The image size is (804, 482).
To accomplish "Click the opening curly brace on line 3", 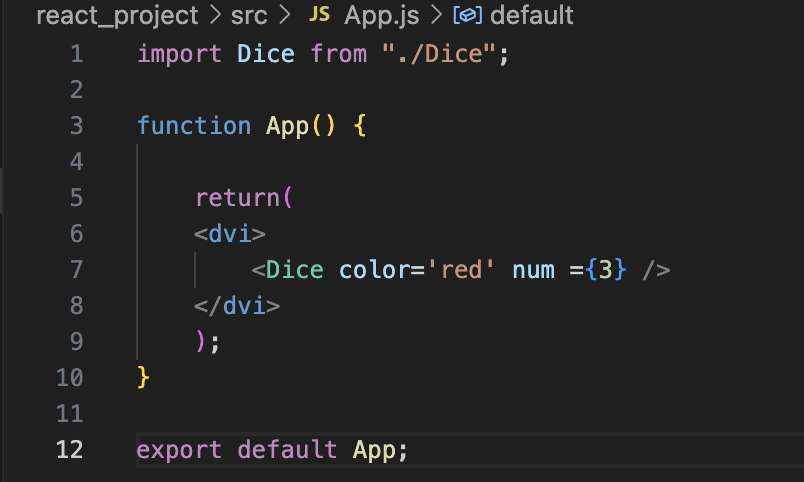I will click(x=360, y=126).
